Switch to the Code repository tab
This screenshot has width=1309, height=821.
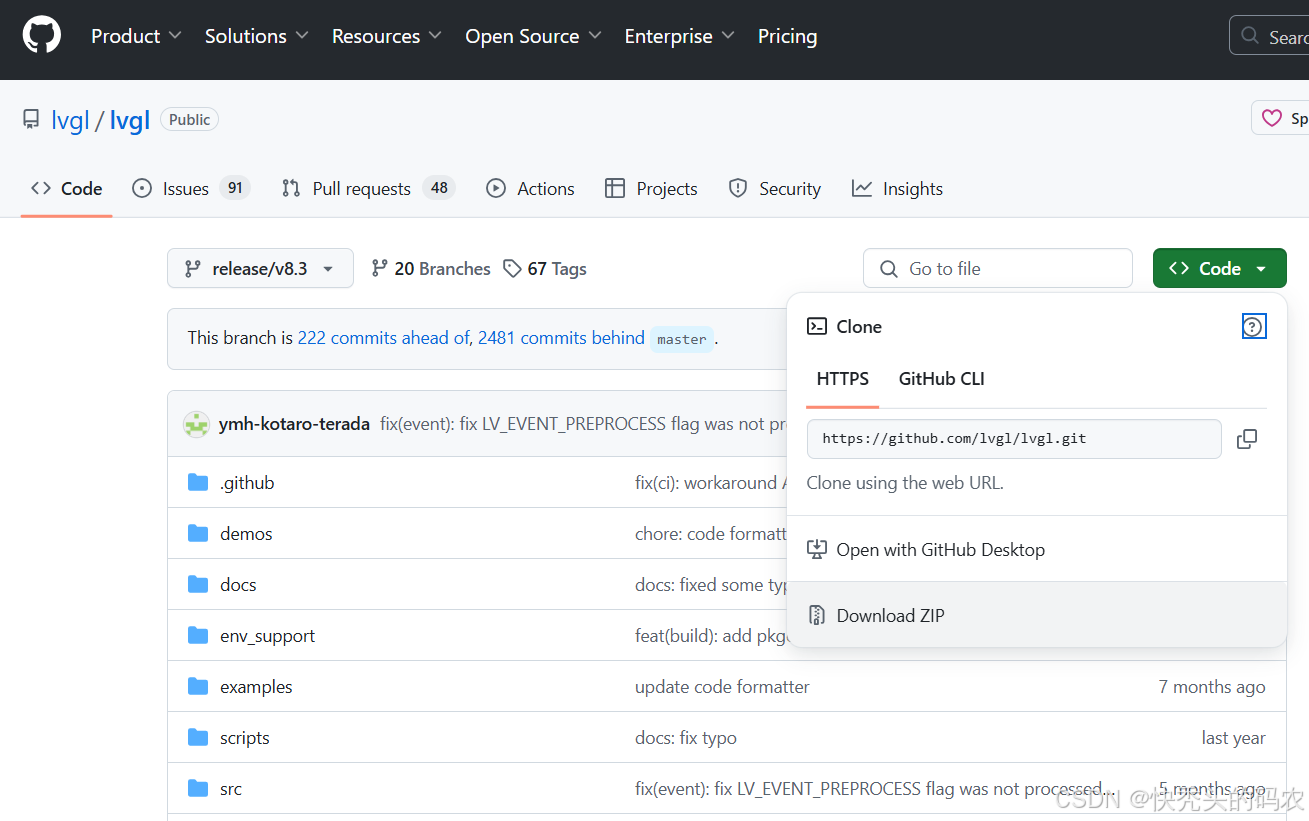66,189
